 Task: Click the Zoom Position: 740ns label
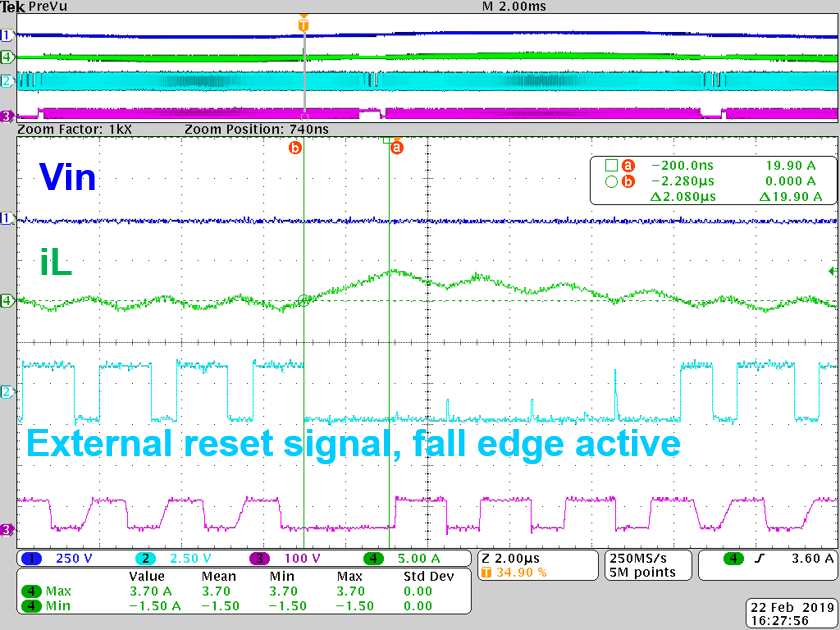coord(257,129)
